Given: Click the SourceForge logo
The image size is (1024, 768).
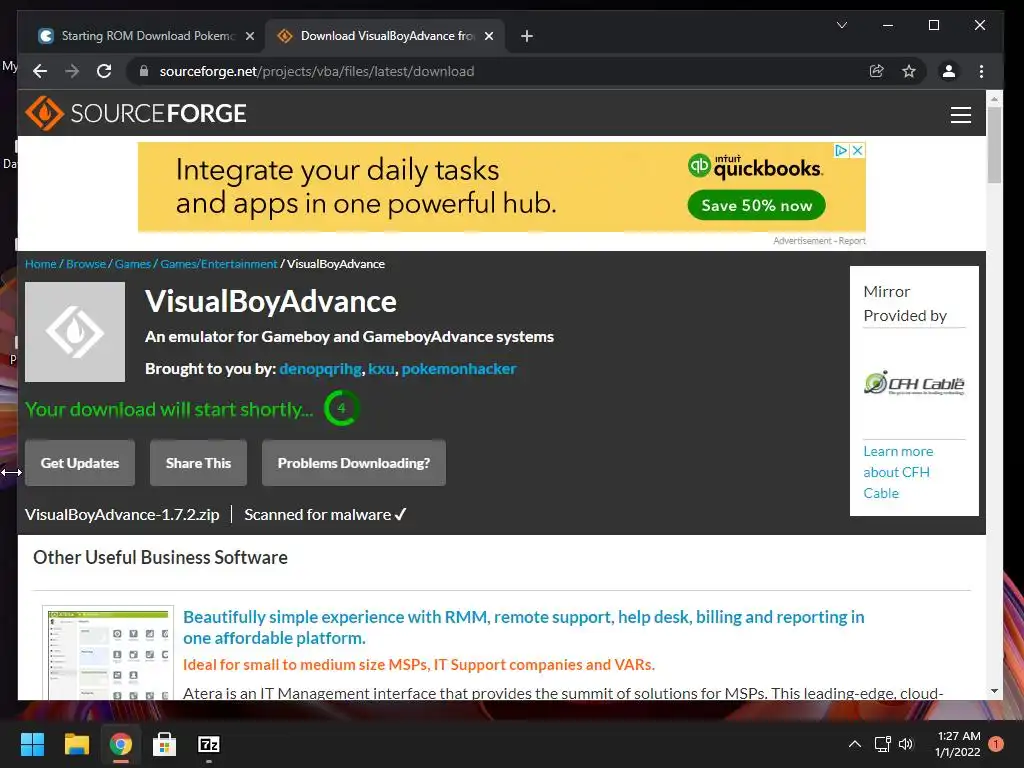Looking at the screenshot, I should coord(136,113).
